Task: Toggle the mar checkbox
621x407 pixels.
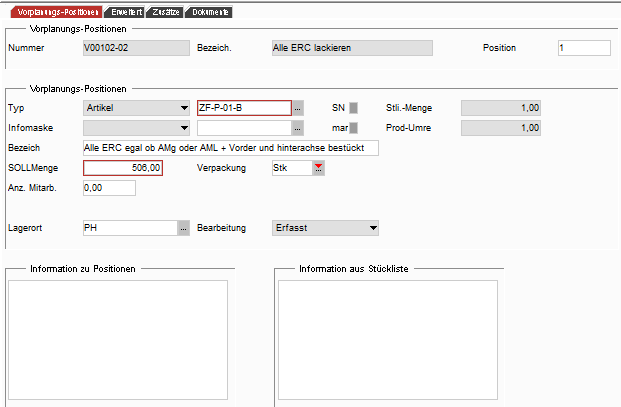Action: (x=353, y=128)
